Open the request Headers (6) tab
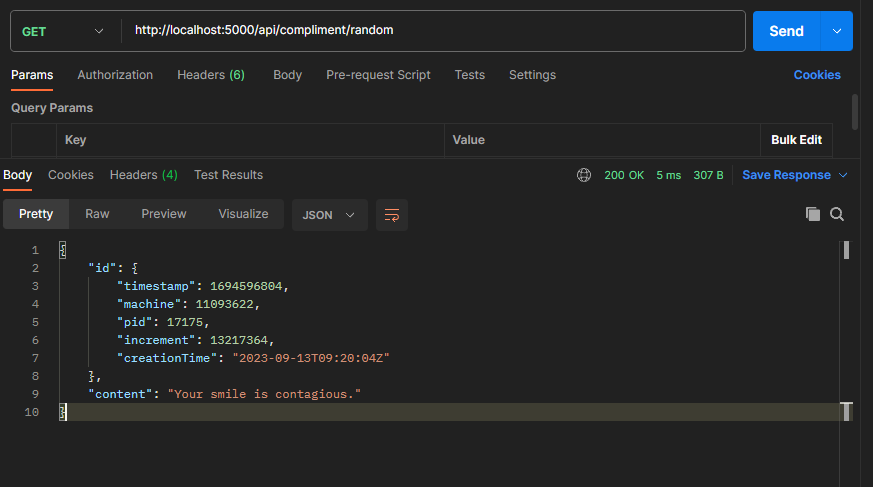 210,75
